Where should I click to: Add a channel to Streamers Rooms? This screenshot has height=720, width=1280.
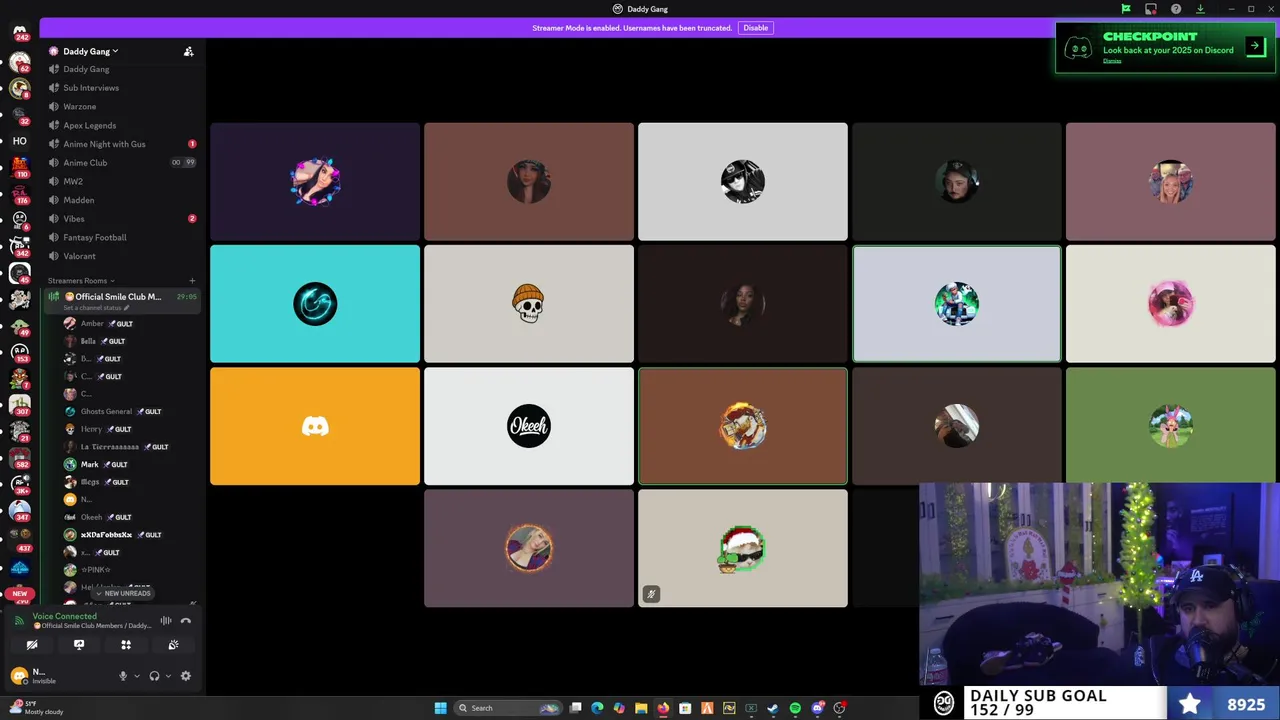click(192, 281)
